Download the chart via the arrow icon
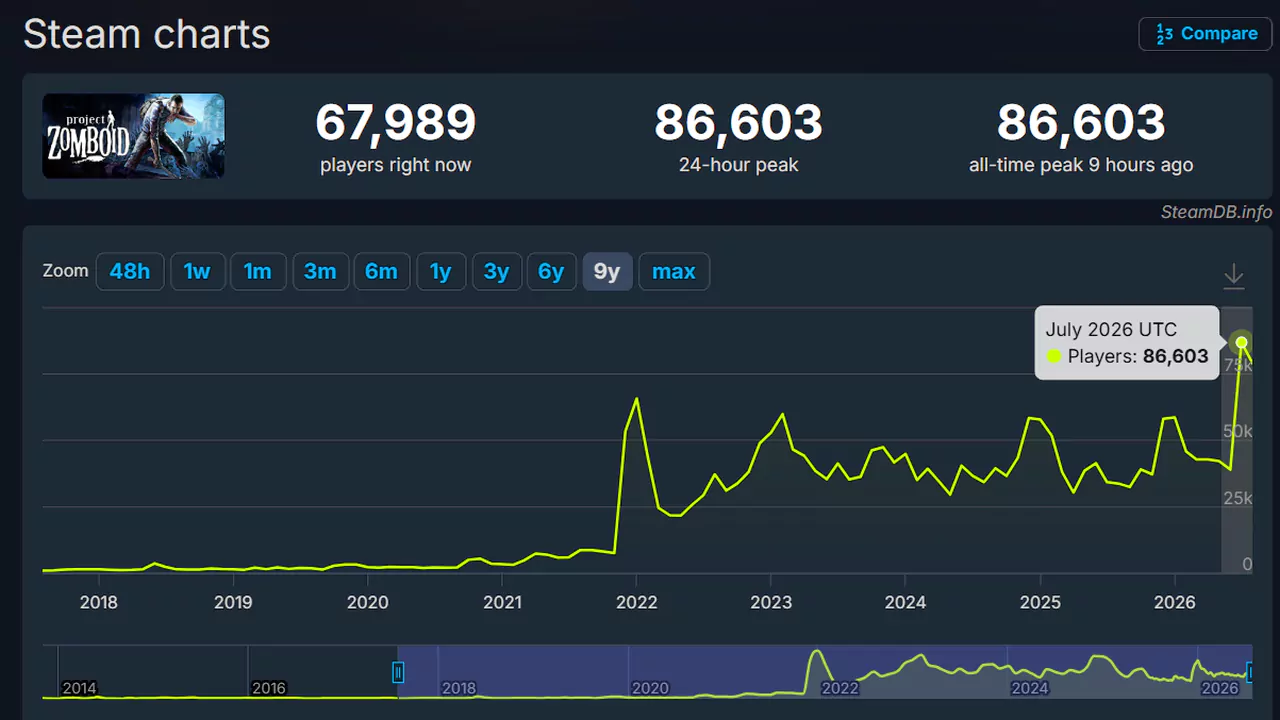The height and width of the screenshot is (720, 1280). pyautogui.click(x=1234, y=276)
